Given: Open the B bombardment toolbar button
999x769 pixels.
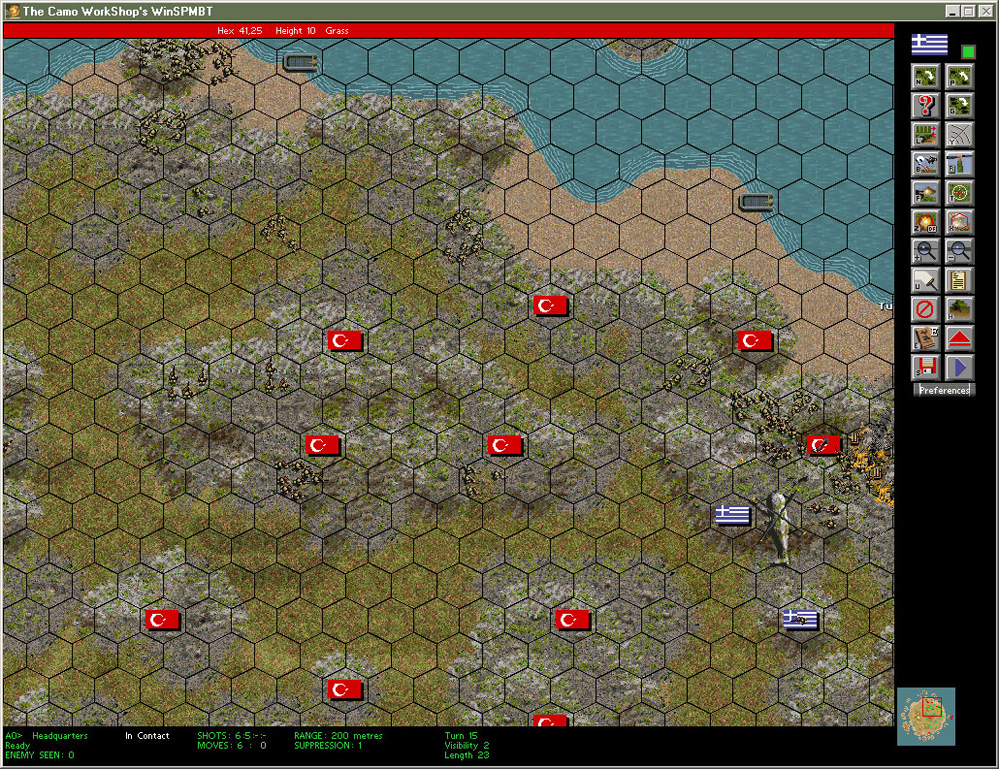Looking at the screenshot, I should point(925,163).
